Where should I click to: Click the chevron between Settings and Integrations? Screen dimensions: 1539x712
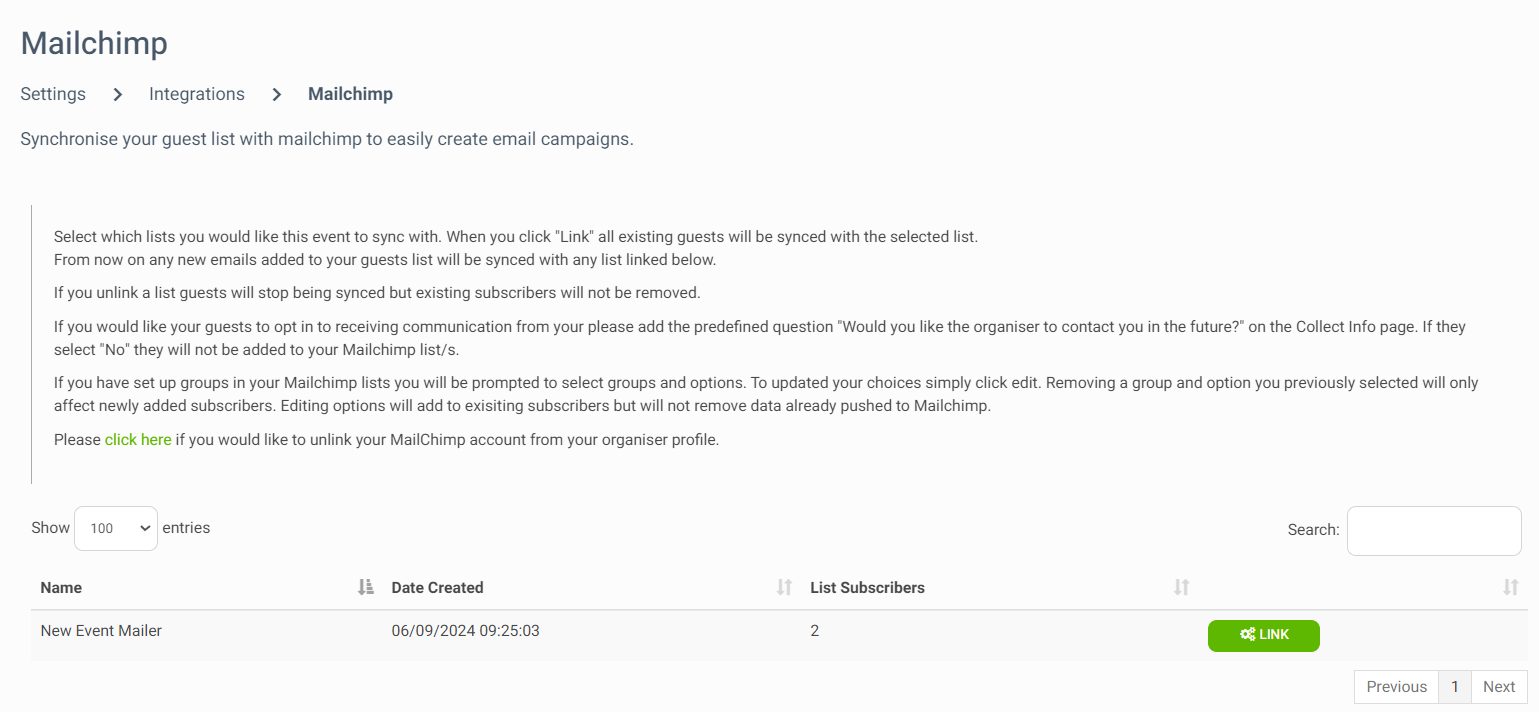(x=117, y=94)
